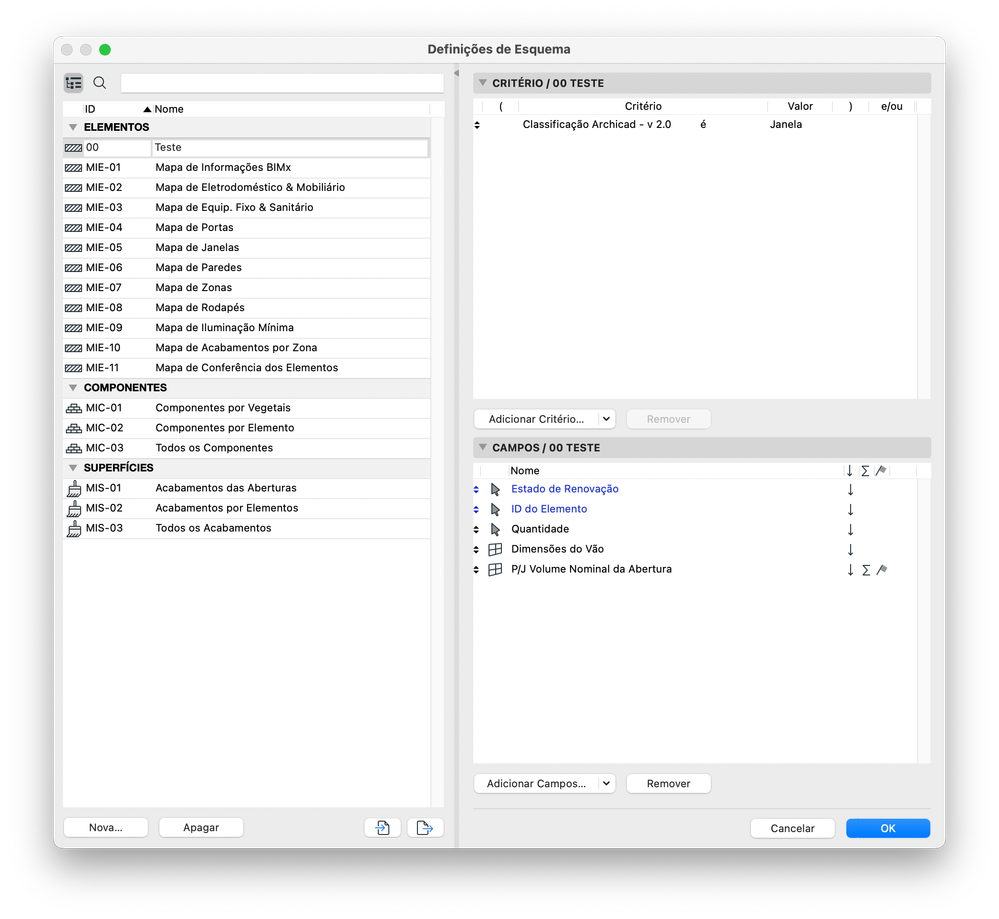Click the paintbrush icon of MIS-01

coord(74,489)
